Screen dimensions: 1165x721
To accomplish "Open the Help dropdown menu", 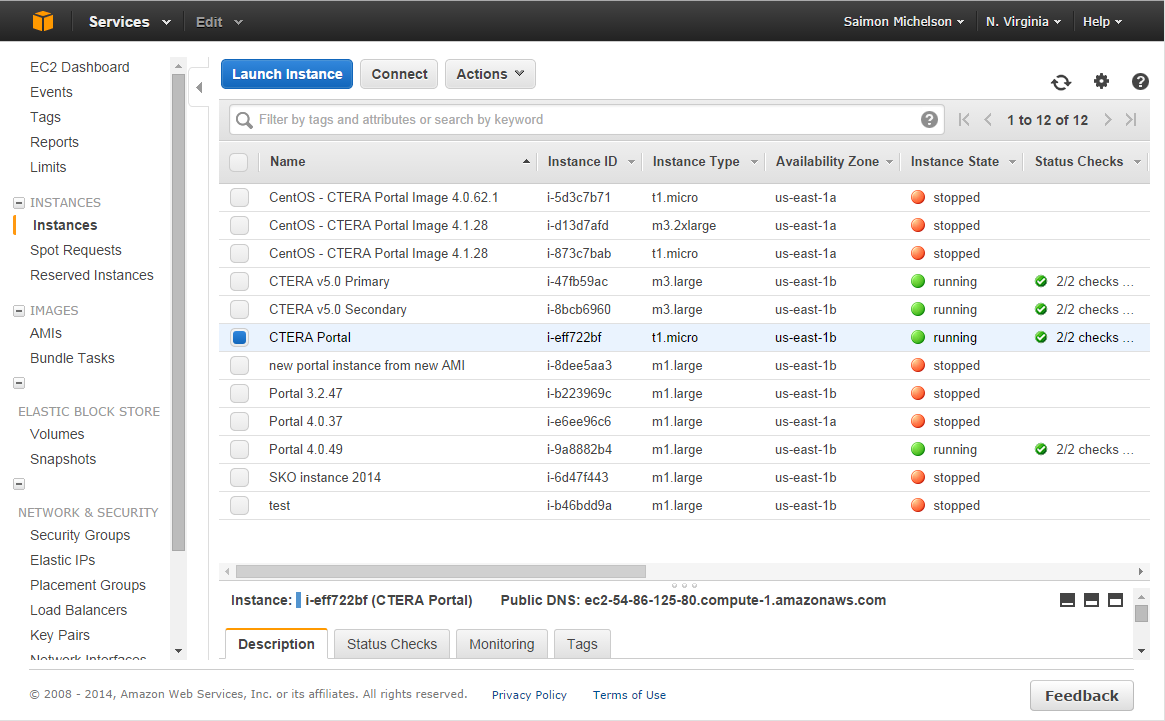I will 1102,22.
